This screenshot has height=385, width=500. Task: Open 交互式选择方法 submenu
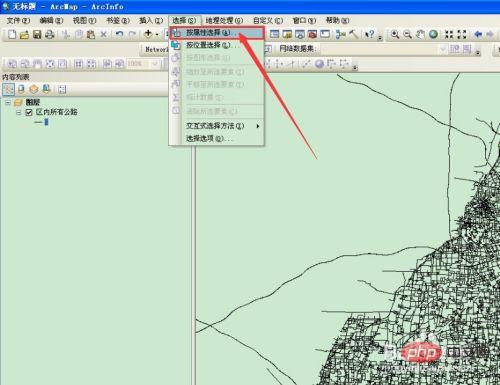pos(217,126)
